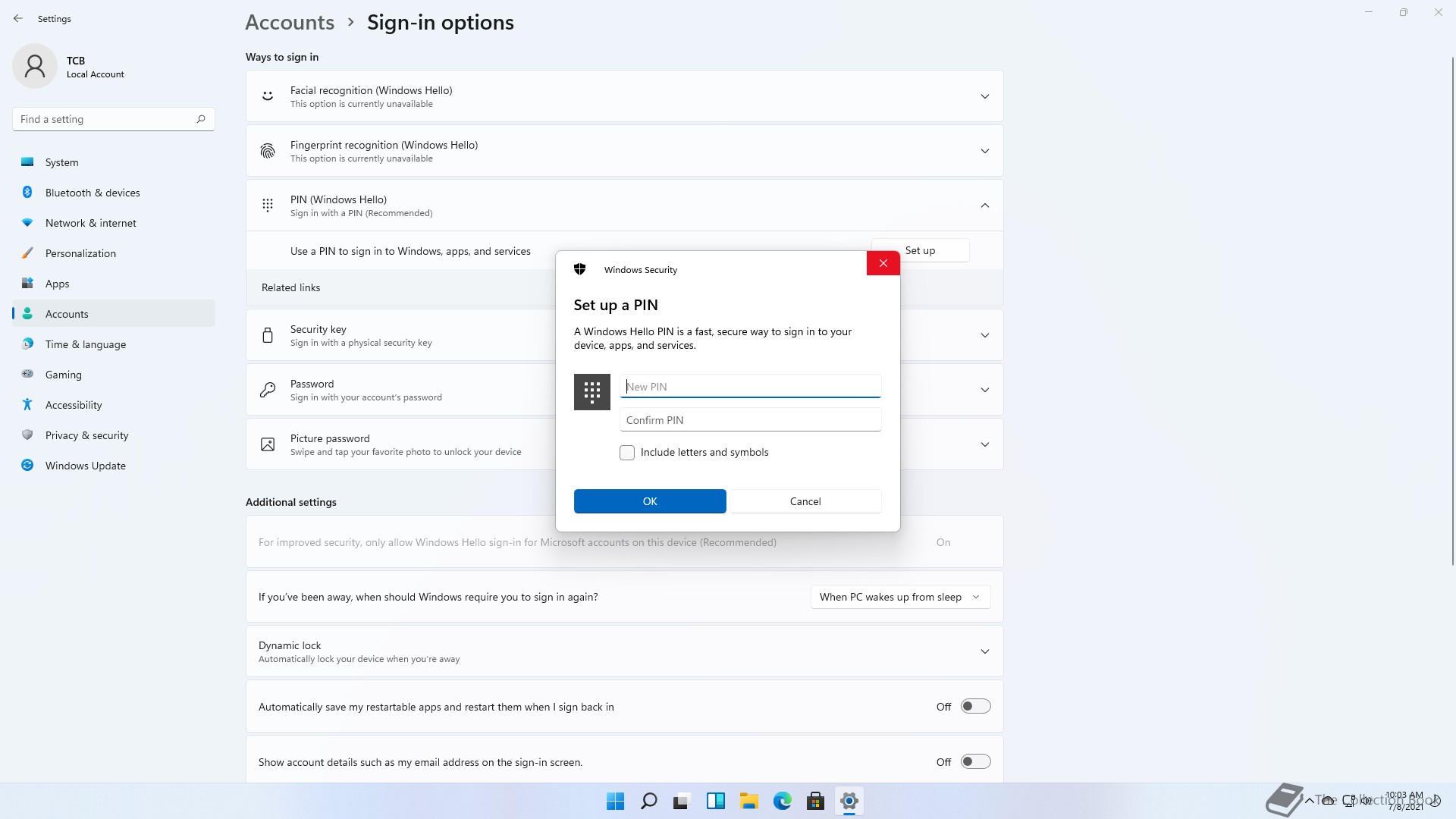
Task: Click the Password key icon
Action: click(x=268, y=390)
